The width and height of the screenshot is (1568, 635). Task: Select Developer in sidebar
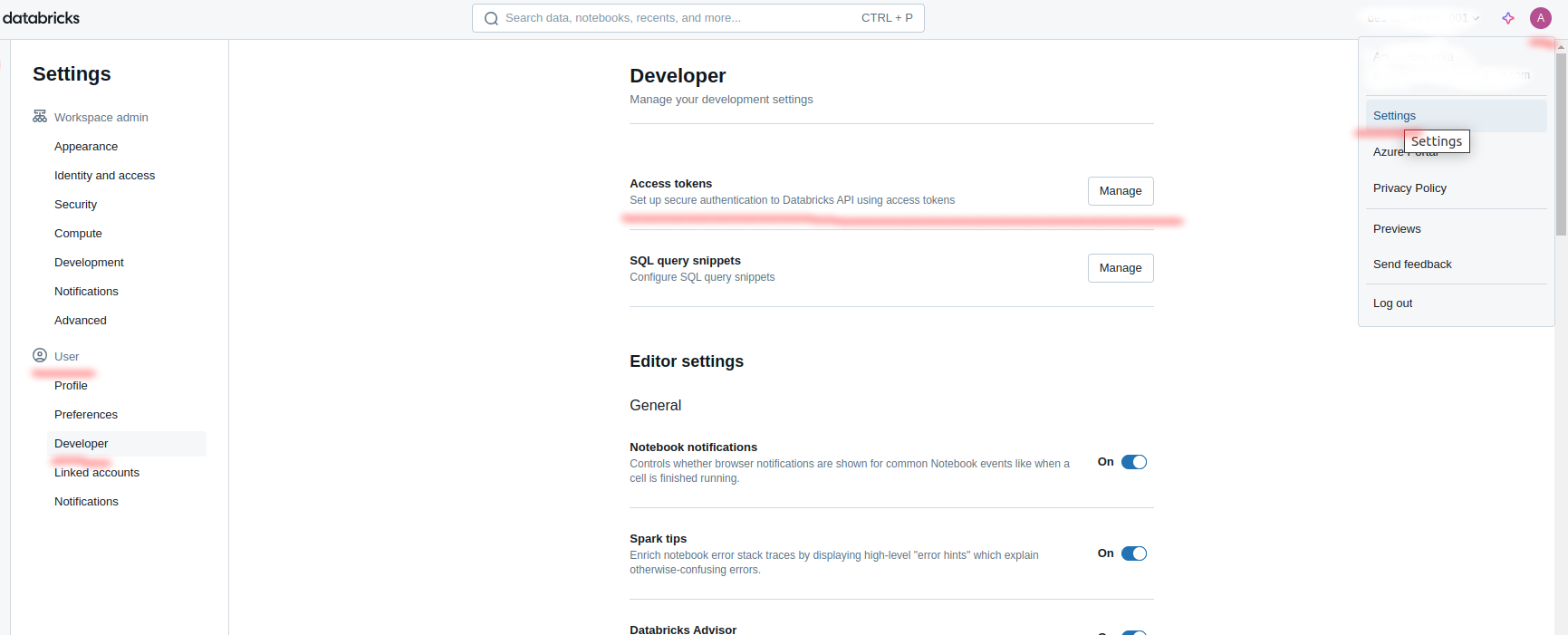pyautogui.click(x=127, y=444)
